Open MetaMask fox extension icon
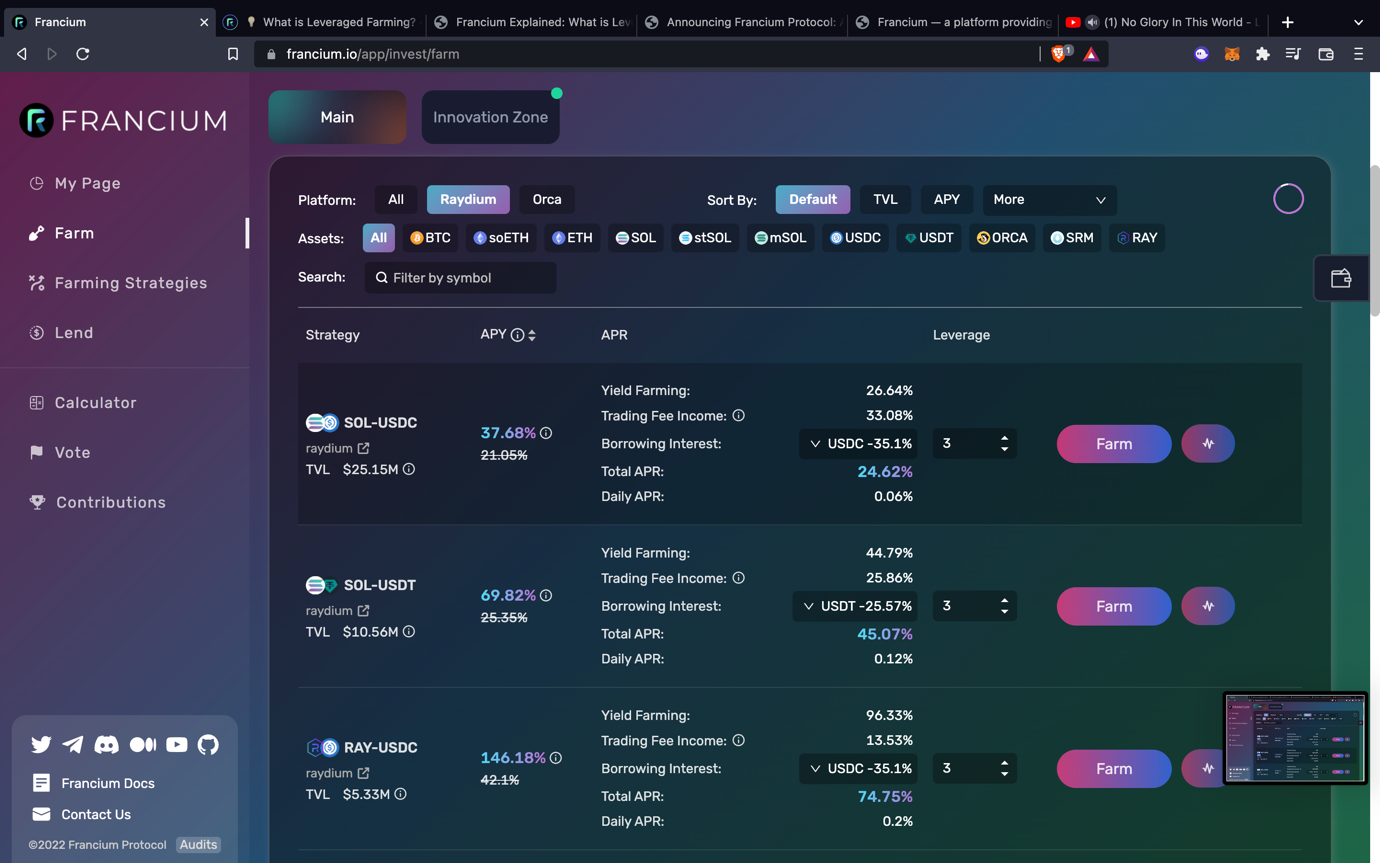The width and height of the screenshot is (1380, 863). point(1232,54)
